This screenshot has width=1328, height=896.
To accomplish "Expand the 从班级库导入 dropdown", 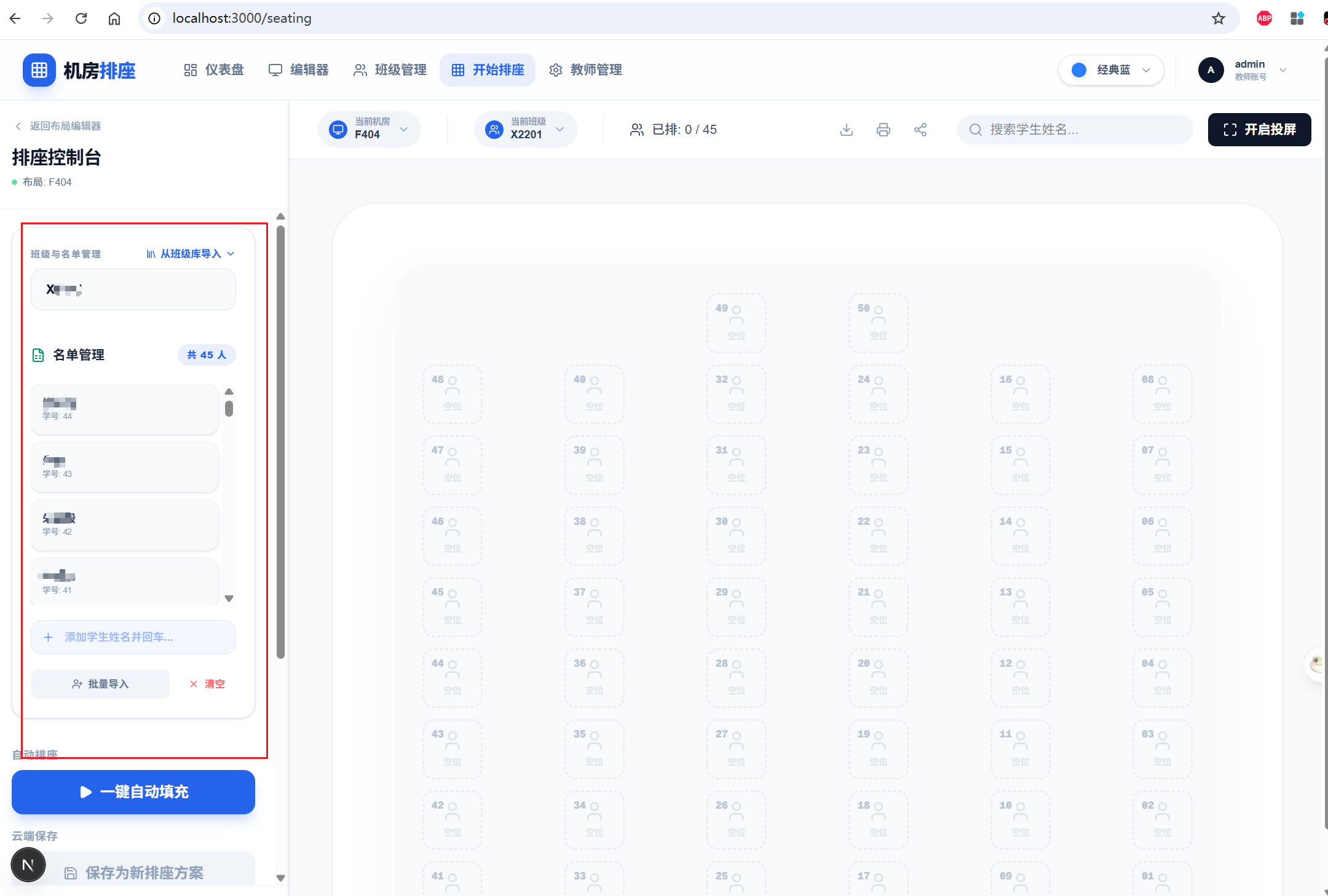I will [x=191, y=254].
